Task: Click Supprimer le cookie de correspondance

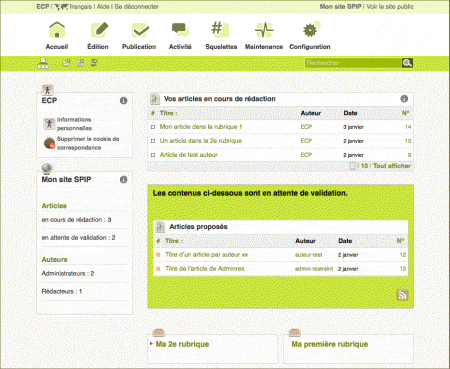Action: pos(88,143)
